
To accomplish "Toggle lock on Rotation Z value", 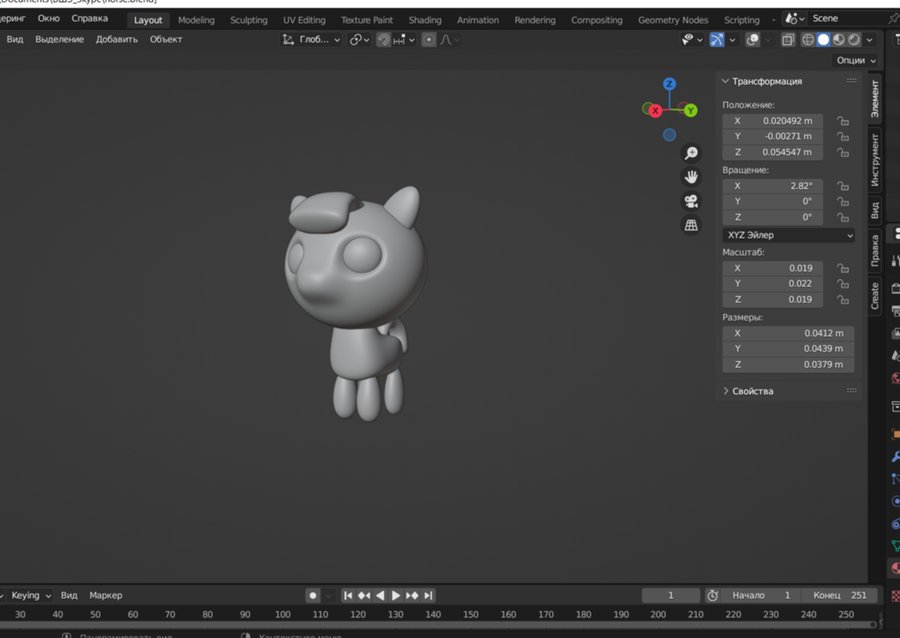I will (843, 217).
